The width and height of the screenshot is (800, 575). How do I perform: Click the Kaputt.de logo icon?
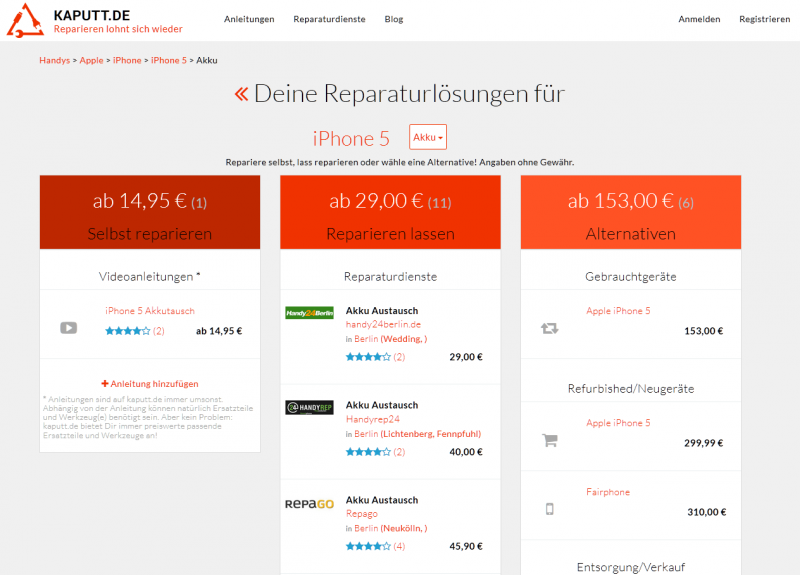pyautogui.click(x=27, y=20)
